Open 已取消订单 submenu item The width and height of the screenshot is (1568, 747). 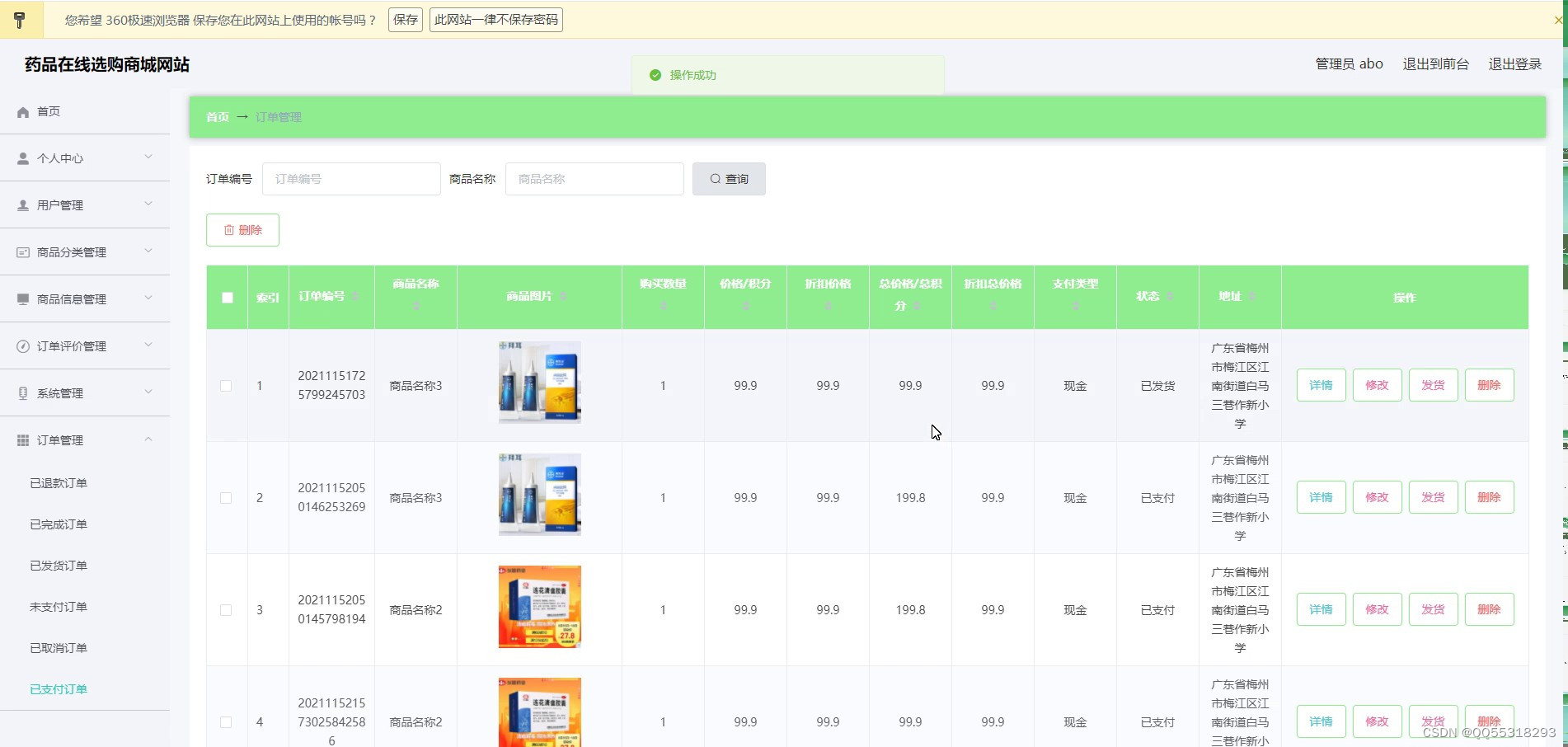[x=59, y=648]
